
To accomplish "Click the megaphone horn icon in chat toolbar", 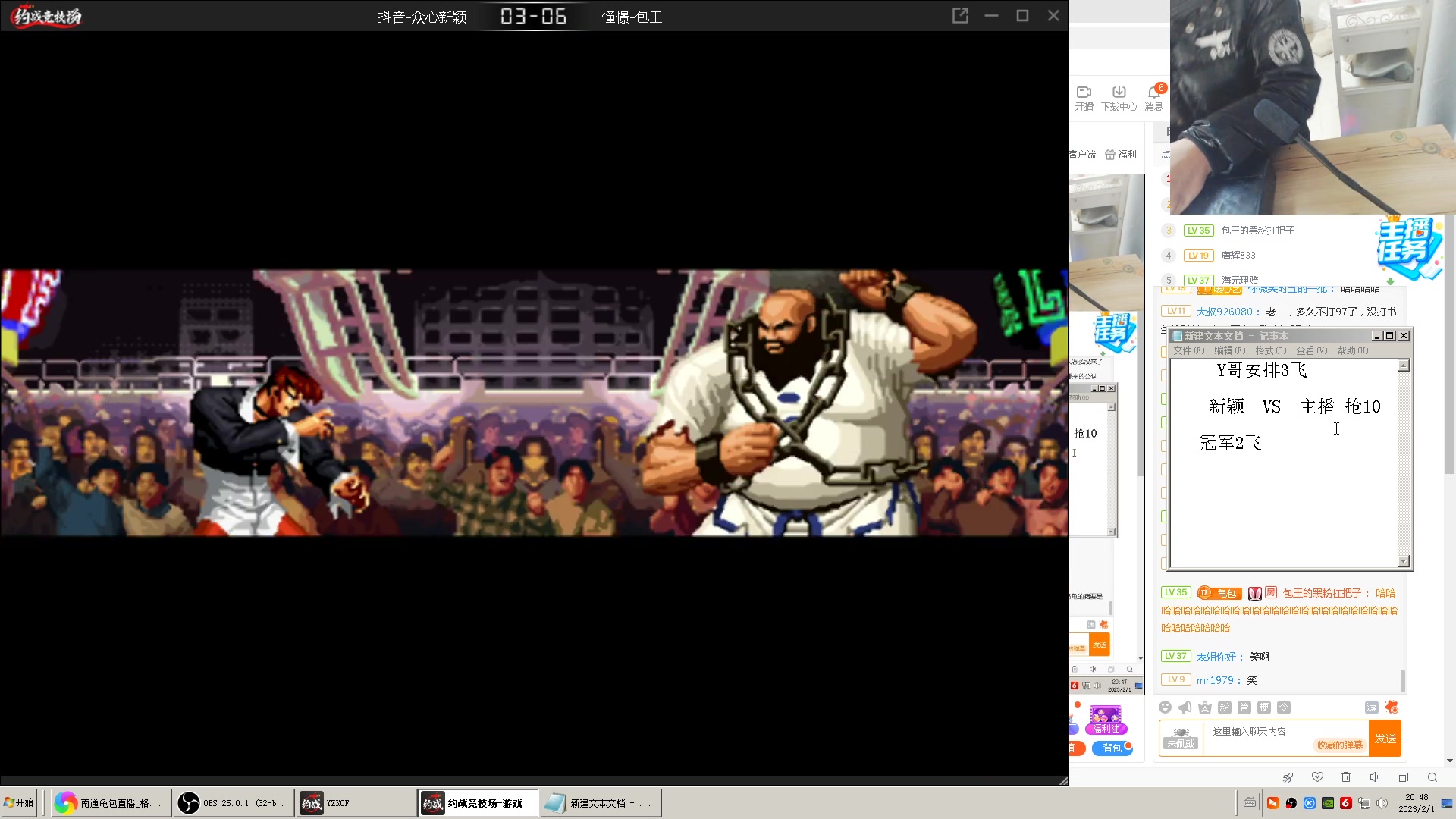I will pyautogui.click(x=1185, y=708).
